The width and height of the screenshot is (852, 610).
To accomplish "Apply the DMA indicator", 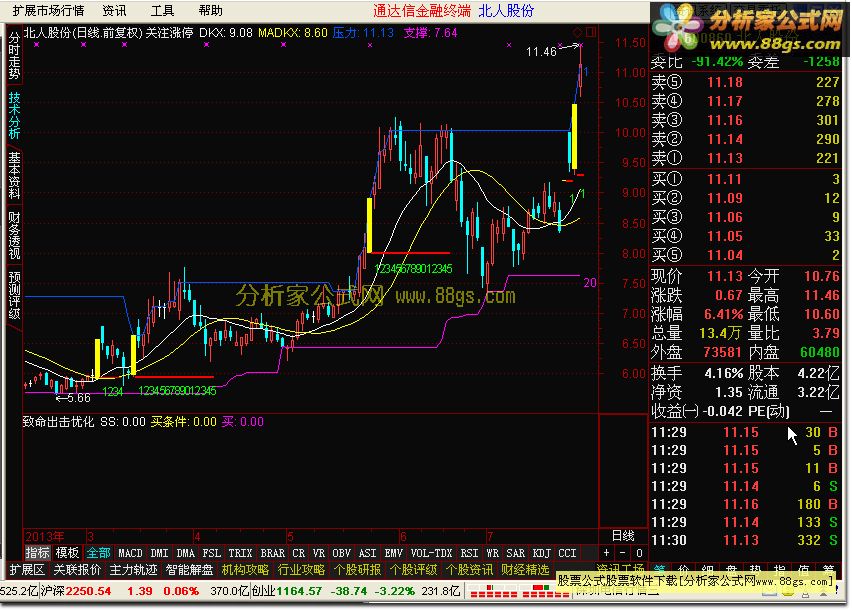I will [185, 553].
